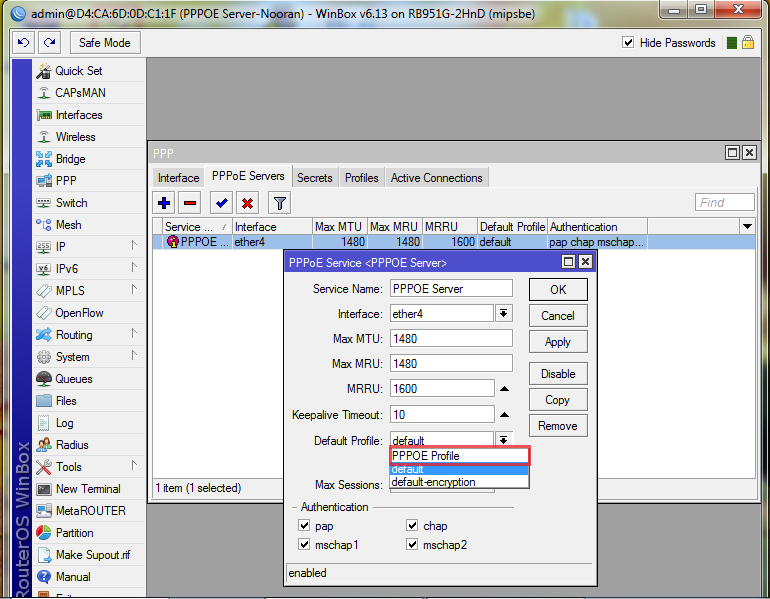The width and height of the screenshot is (770, 599).
Task: Open MetaROUTER in sidebar
Action: pyautogui.click(x=90, y=511)
